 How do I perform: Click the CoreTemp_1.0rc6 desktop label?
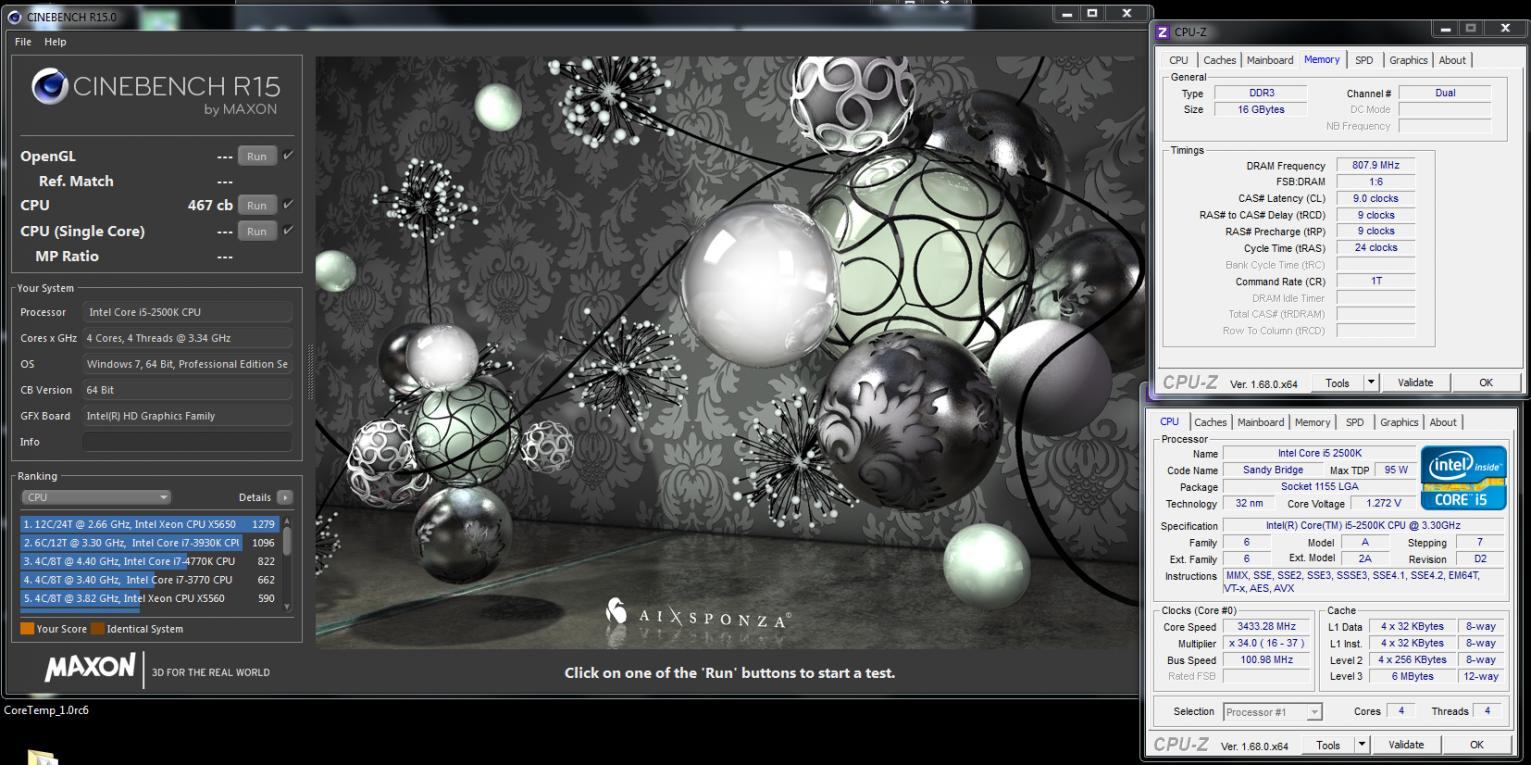[x=46, y=710]
